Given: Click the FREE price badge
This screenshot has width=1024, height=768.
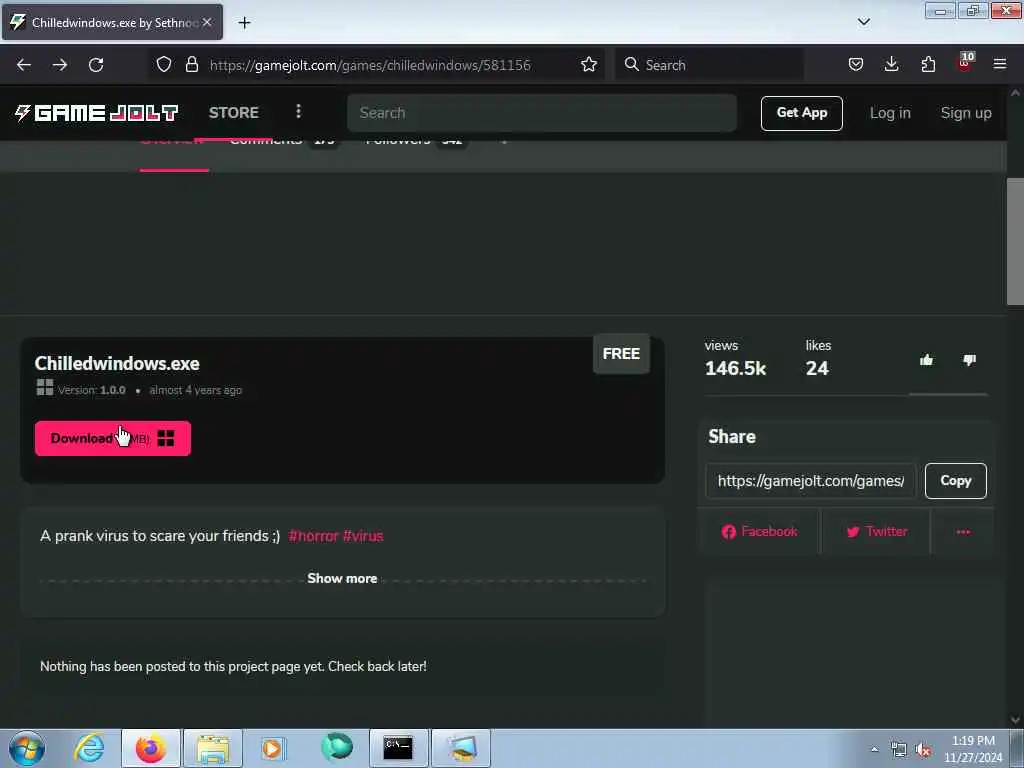Looking at the screenshot, I should coord(621,354).
